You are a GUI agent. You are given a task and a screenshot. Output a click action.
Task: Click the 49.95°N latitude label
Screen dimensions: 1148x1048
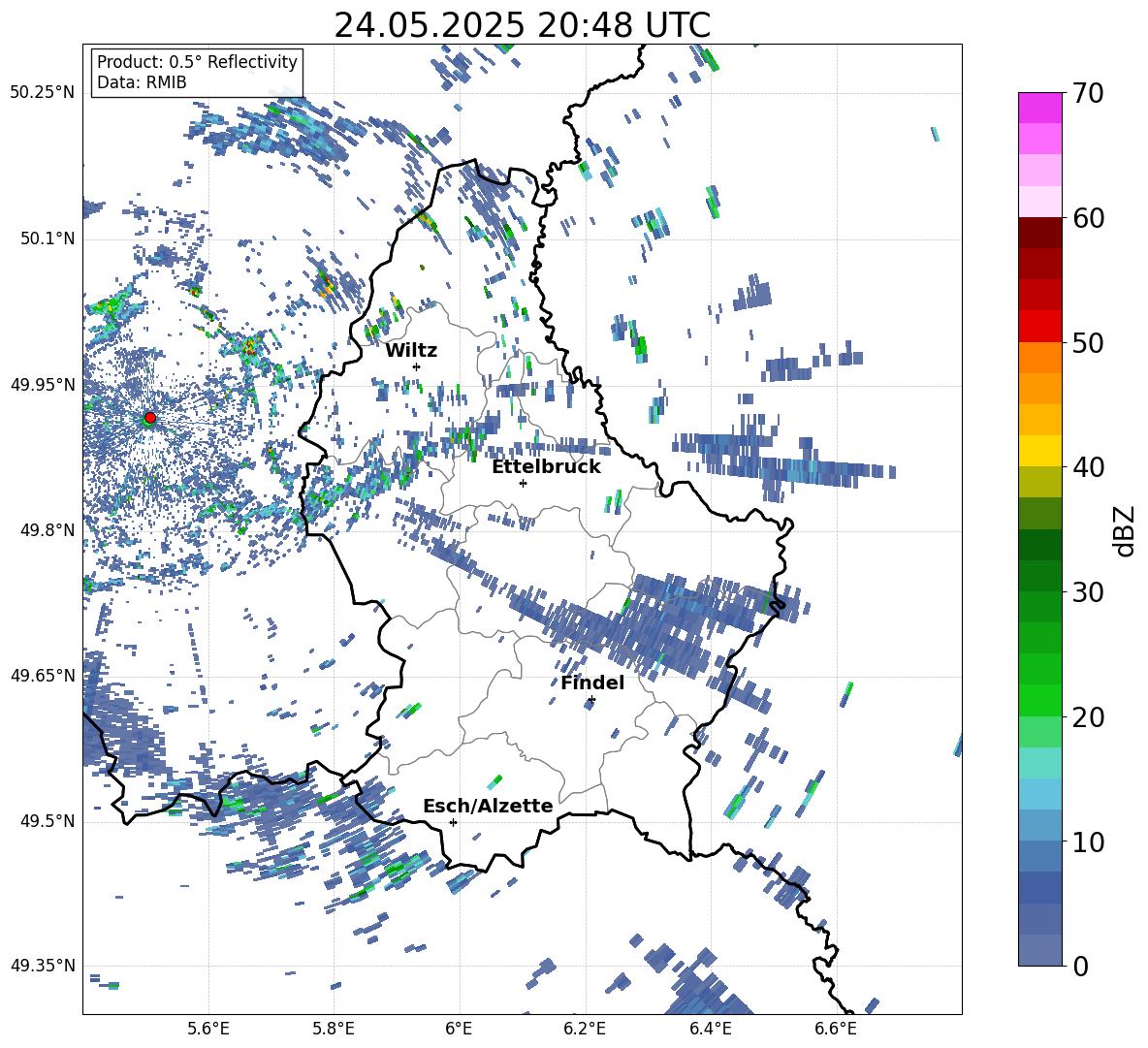coord(43,385)
